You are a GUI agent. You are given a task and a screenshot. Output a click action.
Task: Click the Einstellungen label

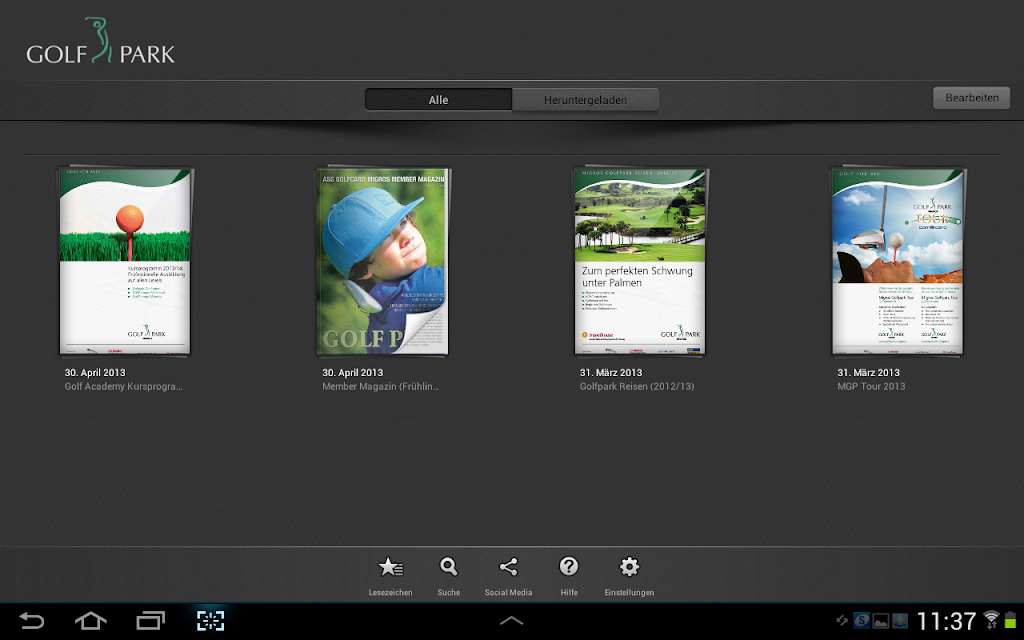point(629,592)
